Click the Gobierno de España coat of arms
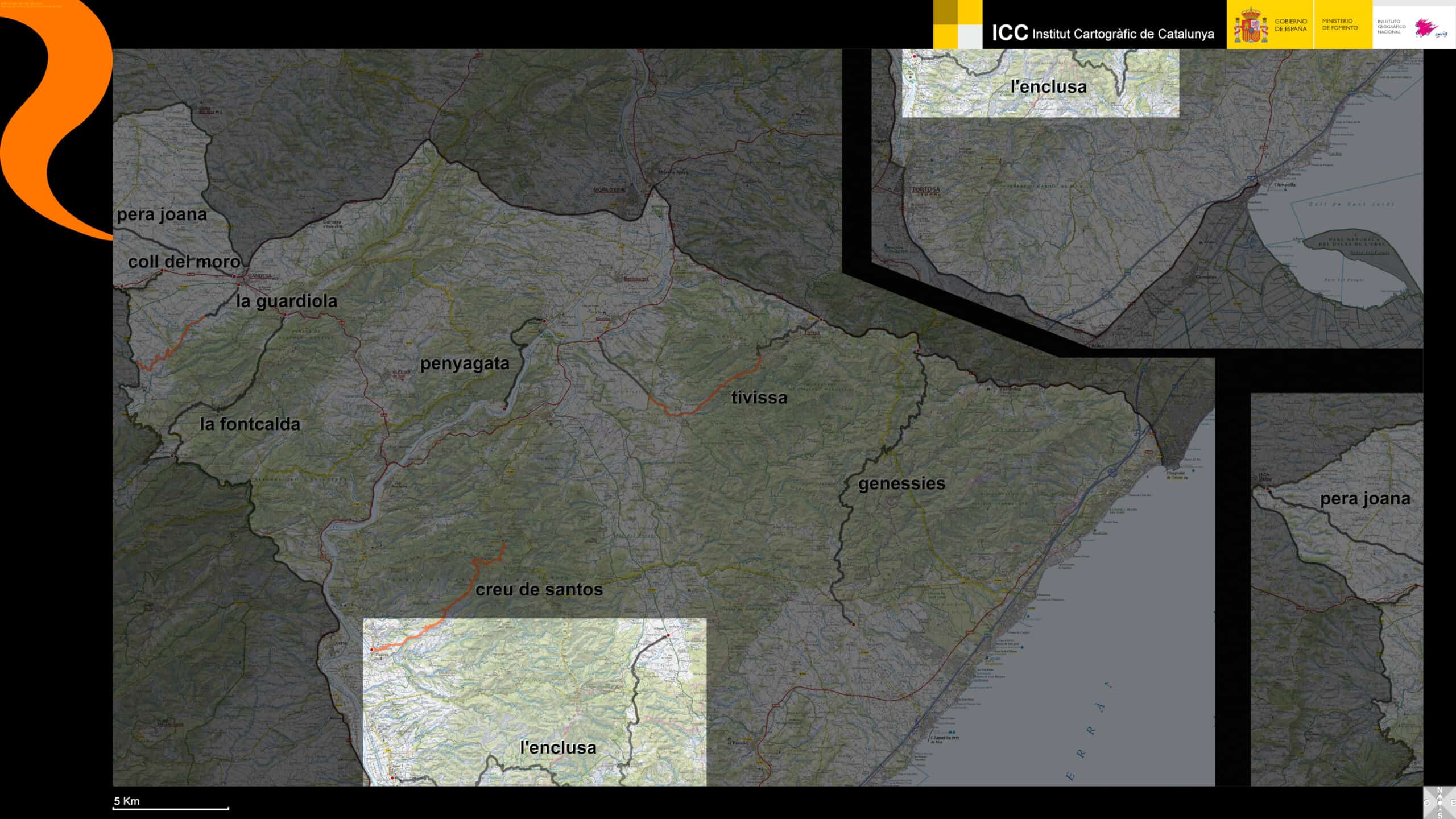The image size is (1456, 819). coord(1251,26)
